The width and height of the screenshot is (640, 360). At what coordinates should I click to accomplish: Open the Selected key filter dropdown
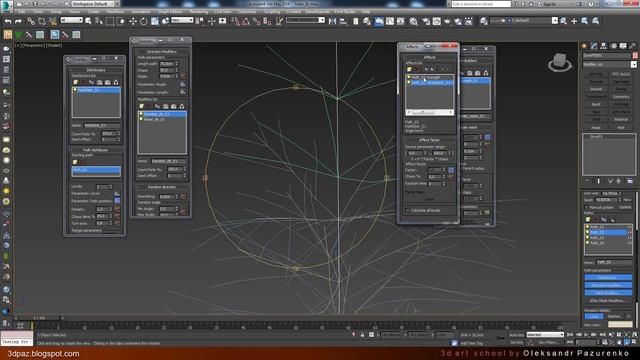[x=545, y=335]
